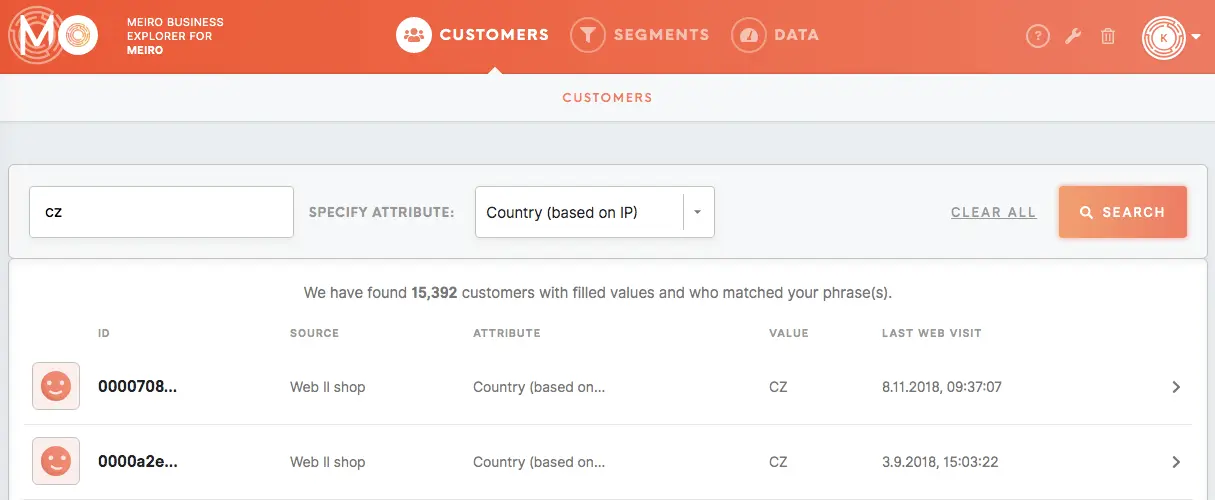This screenshot has height=500, width=1215.
Task: Click the Meiro MO logo
Action: 52,35
